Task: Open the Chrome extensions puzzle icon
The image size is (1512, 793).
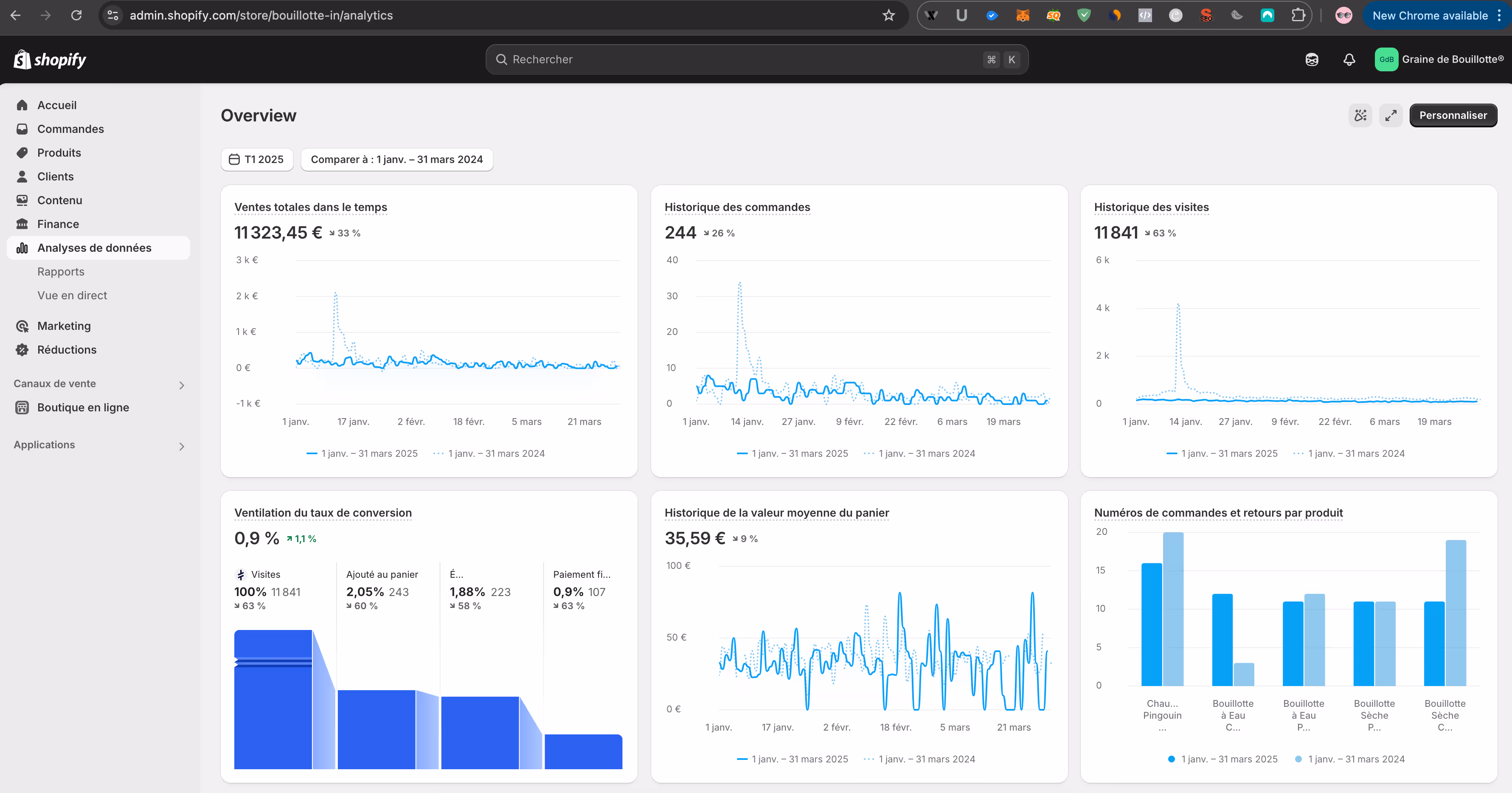Action: 1298,15
